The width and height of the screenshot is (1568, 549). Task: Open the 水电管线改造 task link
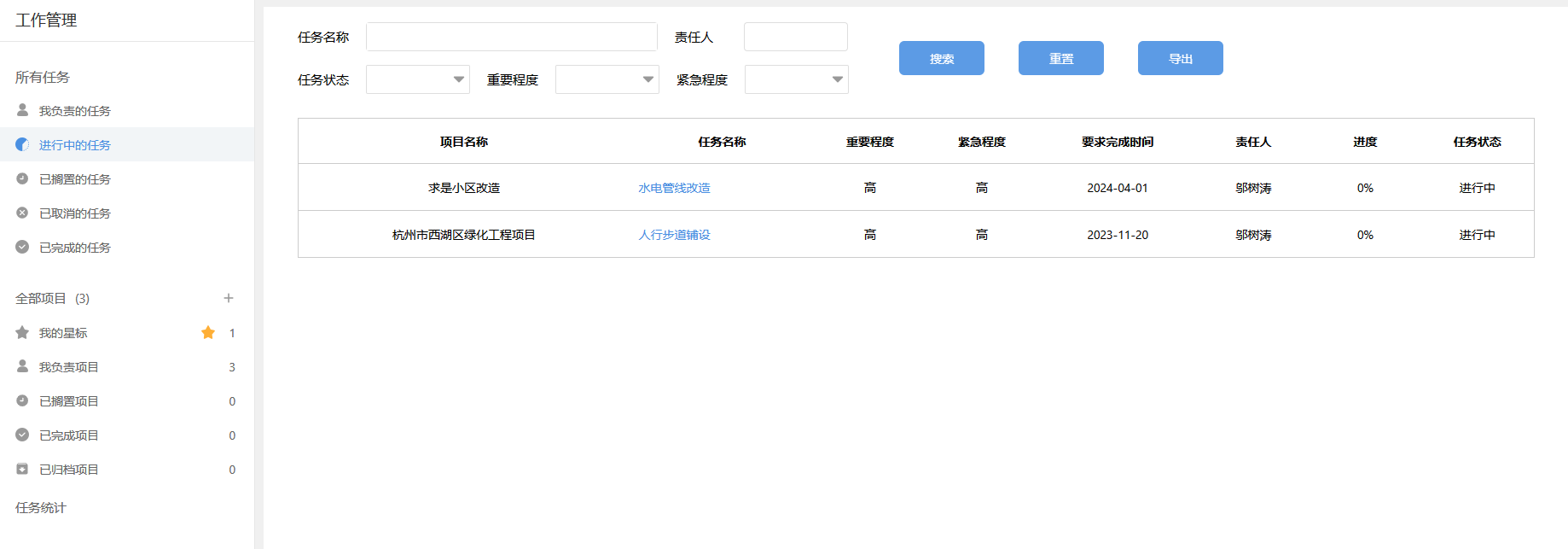[x=674, y=188]
